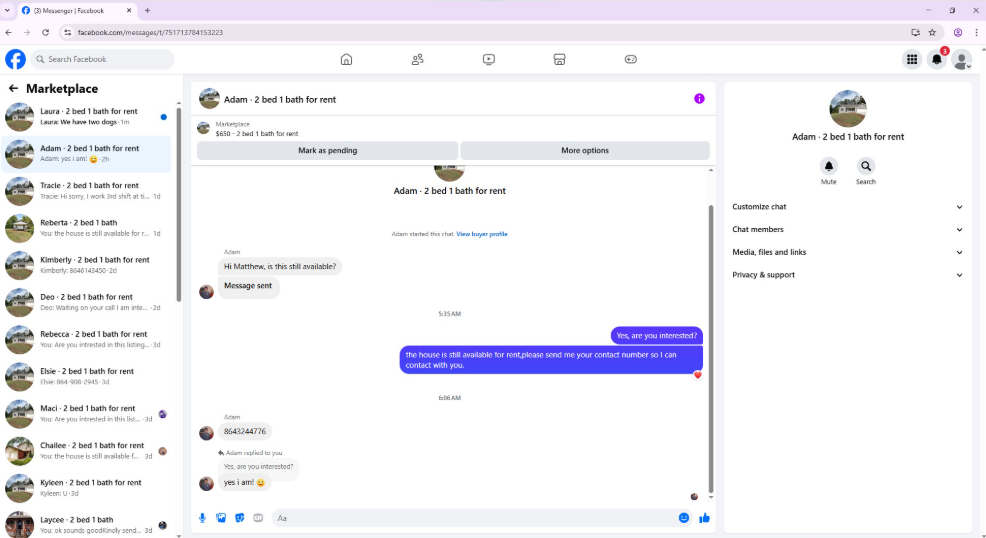The height and width of the screenshot is (538, 986).
Task: Click Adam's avatar in chat header
Action: (x=209, y=99)
